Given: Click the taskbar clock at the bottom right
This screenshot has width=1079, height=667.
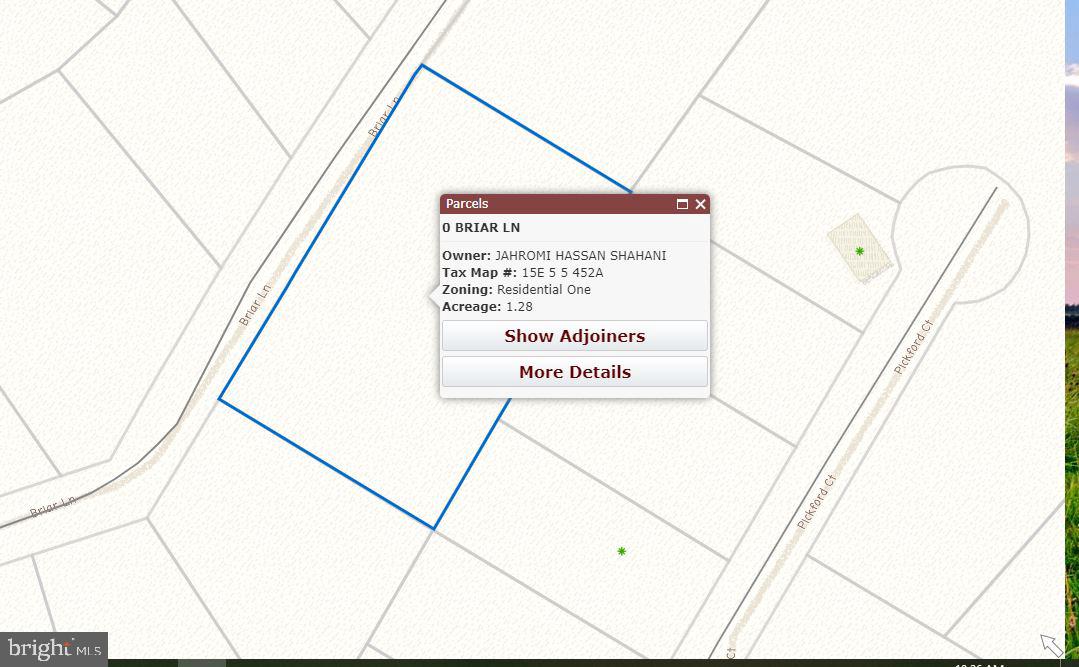Looking at the screenshot, I should tap(980, 663).
